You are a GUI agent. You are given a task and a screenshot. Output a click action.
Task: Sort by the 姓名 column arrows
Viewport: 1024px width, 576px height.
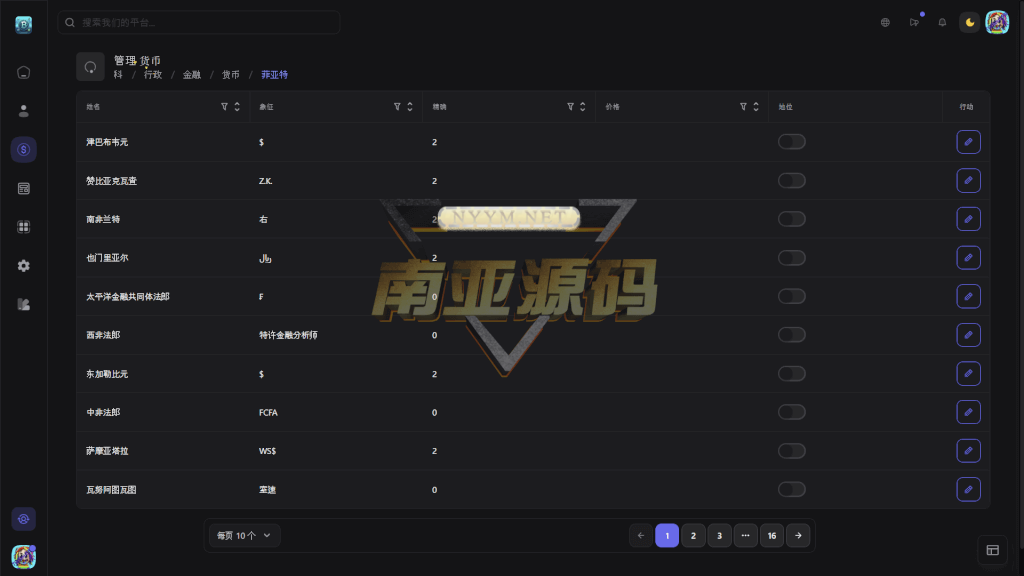tap(237, 107)
